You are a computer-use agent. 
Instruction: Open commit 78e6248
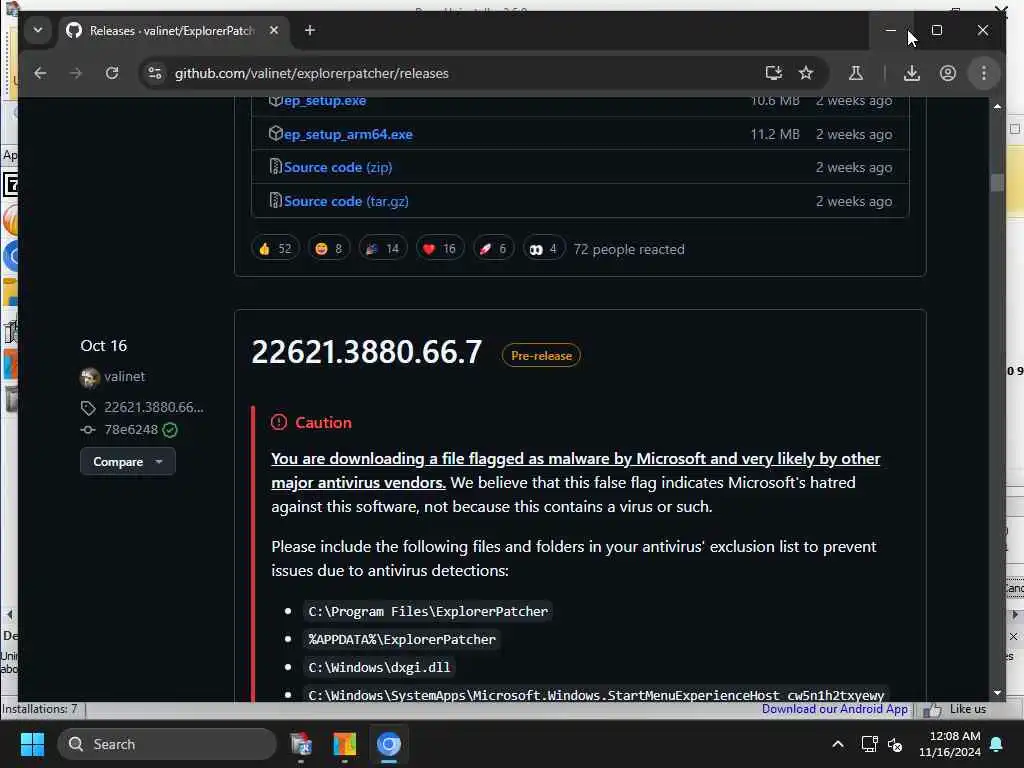[131, 430]
